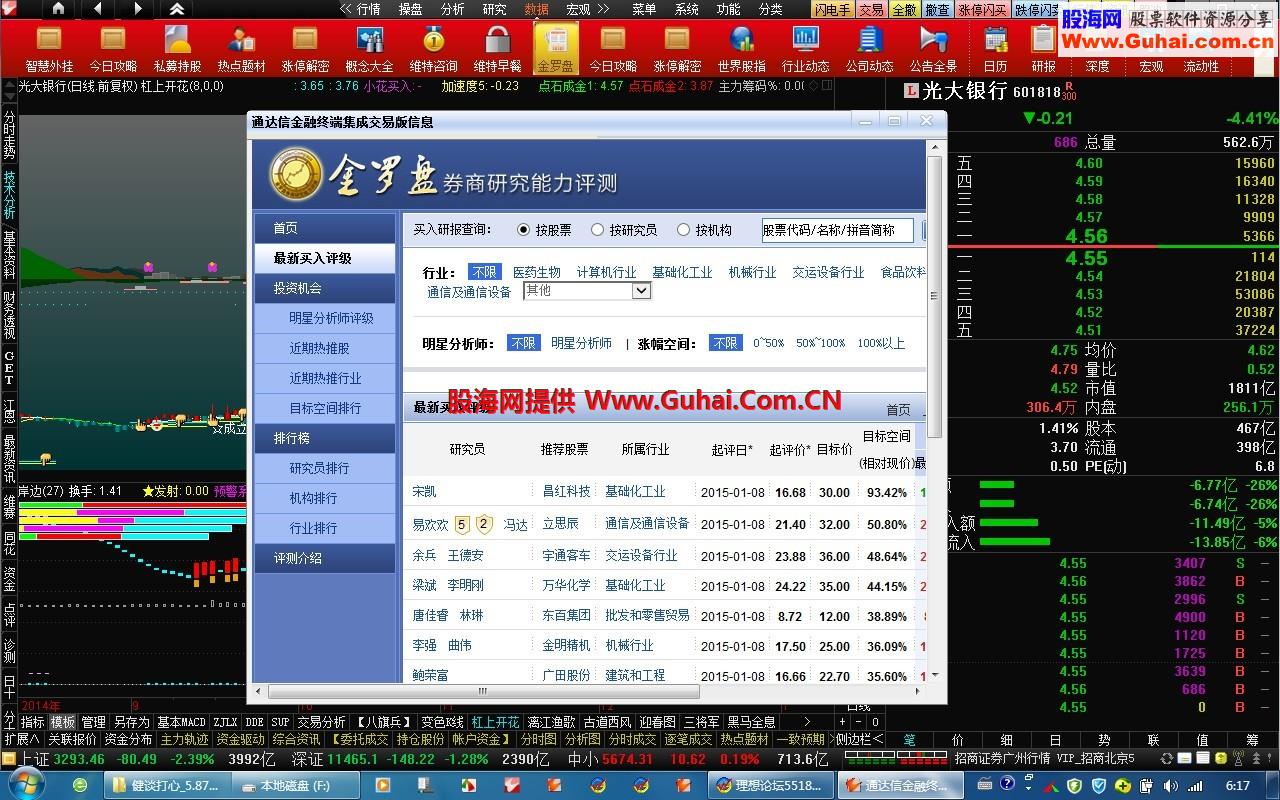
Task: Open 研究员排行 in dialog sidebar
Action: 319,468
